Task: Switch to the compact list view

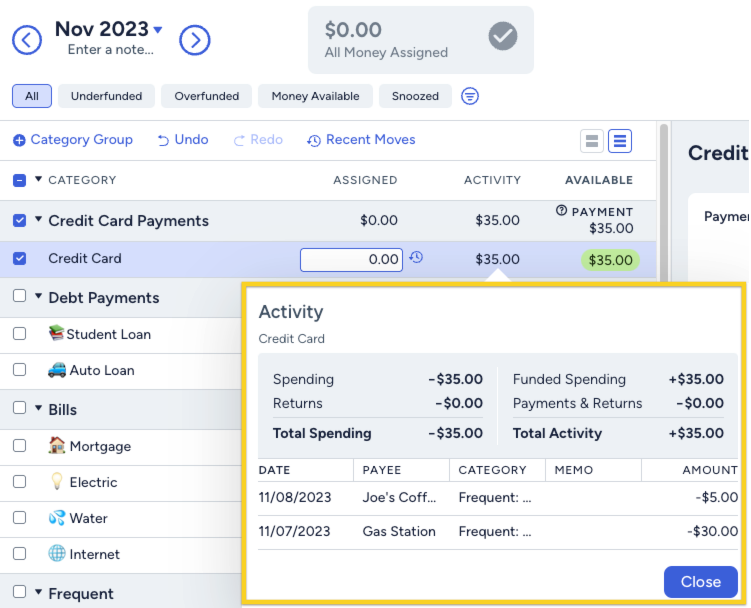Action: pyautogui.click(x=592, y=141)
